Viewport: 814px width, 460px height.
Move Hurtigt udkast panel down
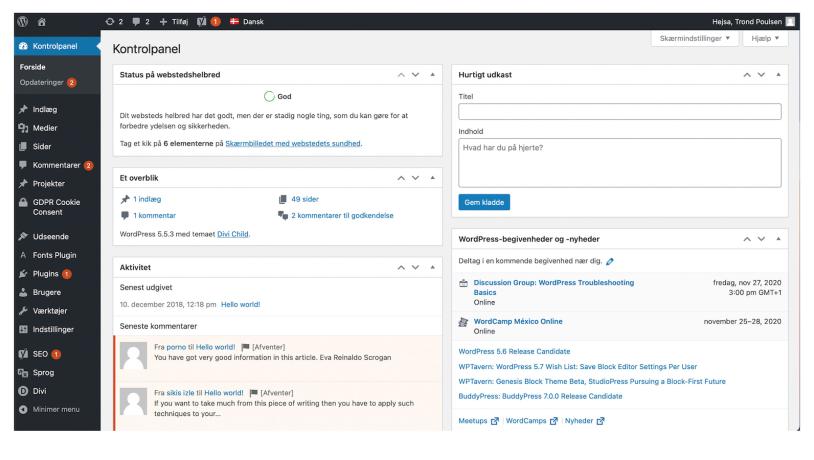click(761, 75)
